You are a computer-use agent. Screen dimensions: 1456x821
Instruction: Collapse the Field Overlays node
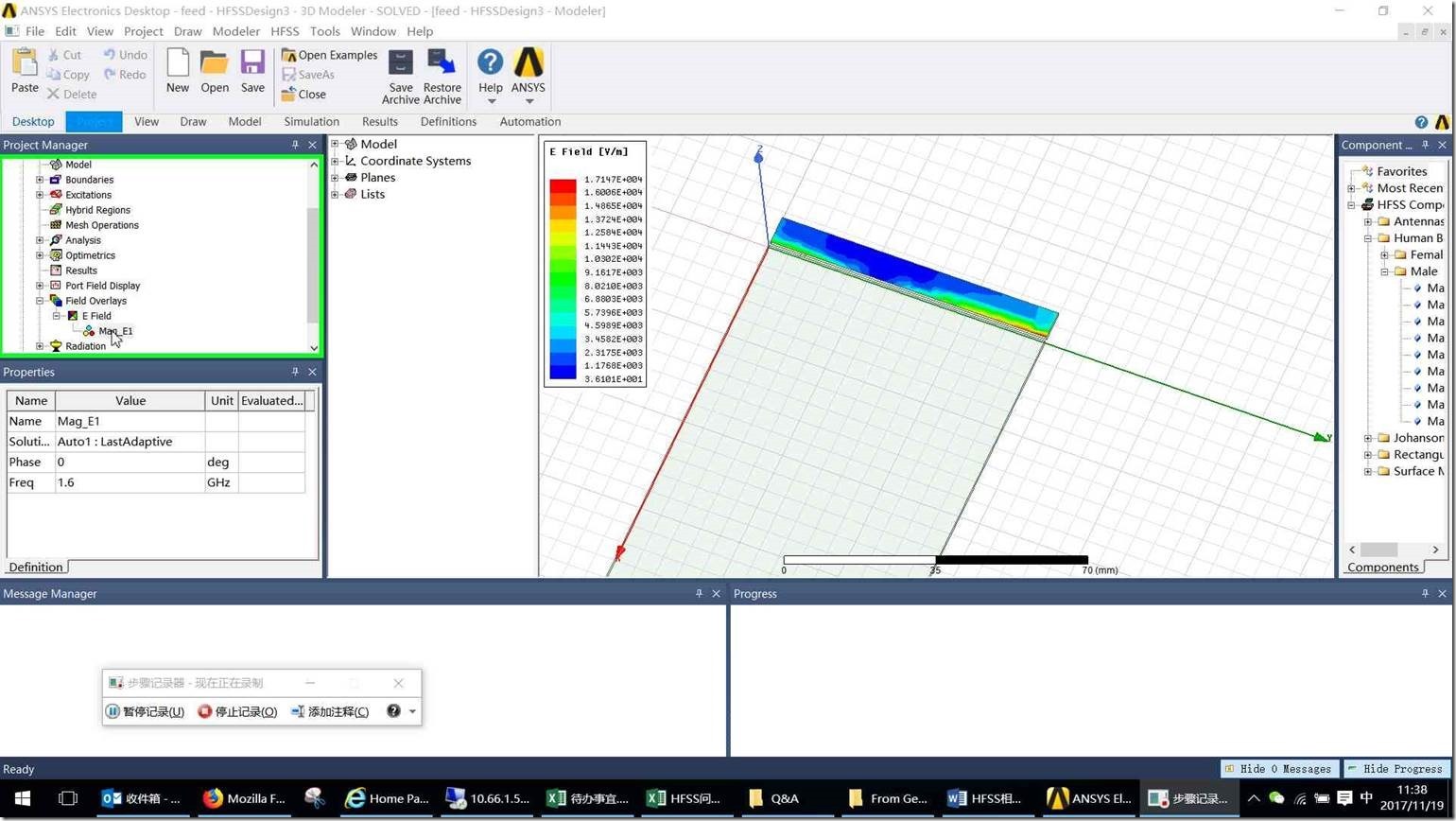point(40,301)
